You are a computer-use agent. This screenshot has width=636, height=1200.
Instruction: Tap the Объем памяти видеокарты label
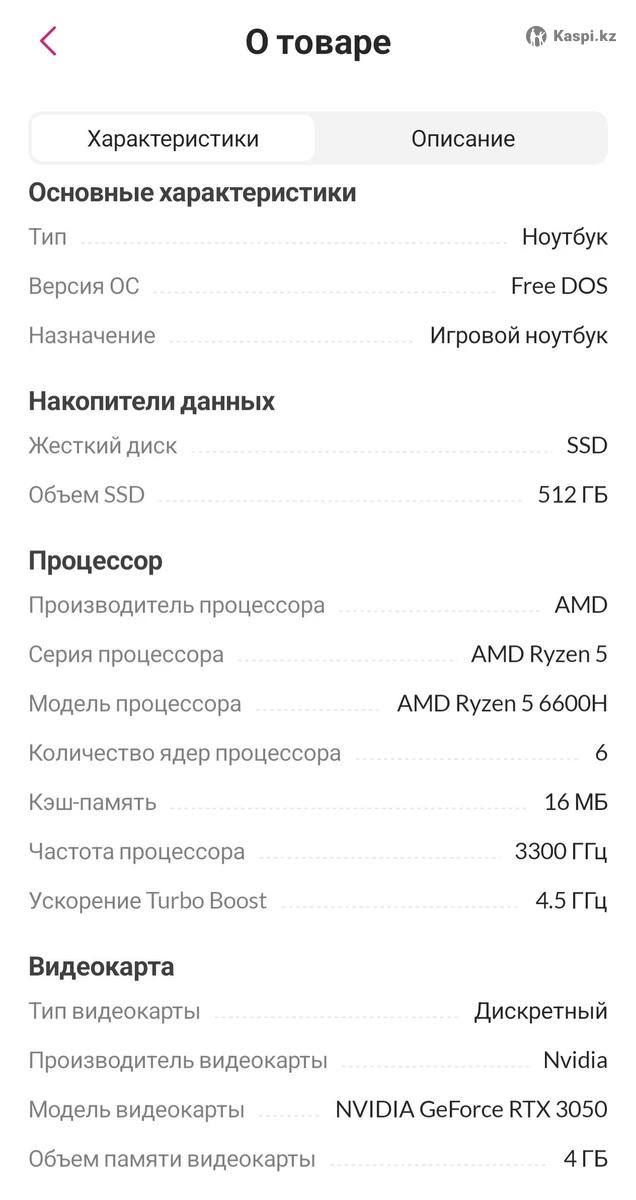171,1160
